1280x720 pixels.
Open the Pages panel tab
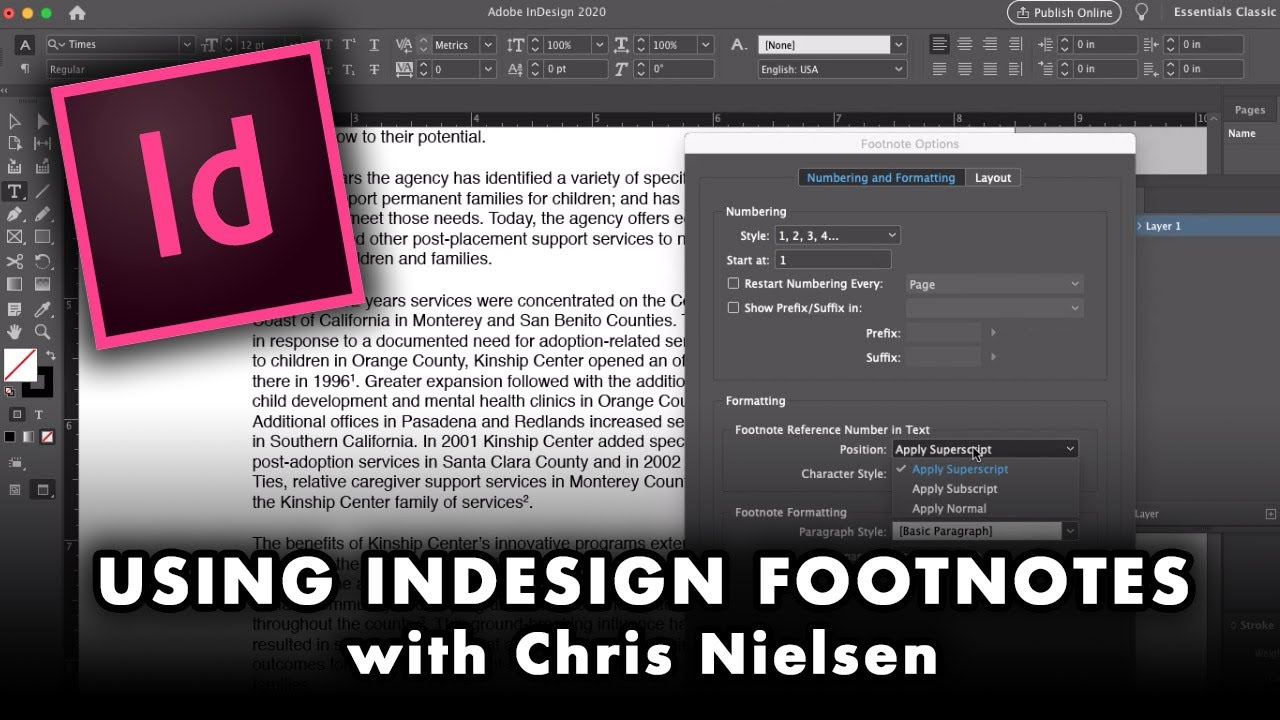click(x=1250, y=110)
